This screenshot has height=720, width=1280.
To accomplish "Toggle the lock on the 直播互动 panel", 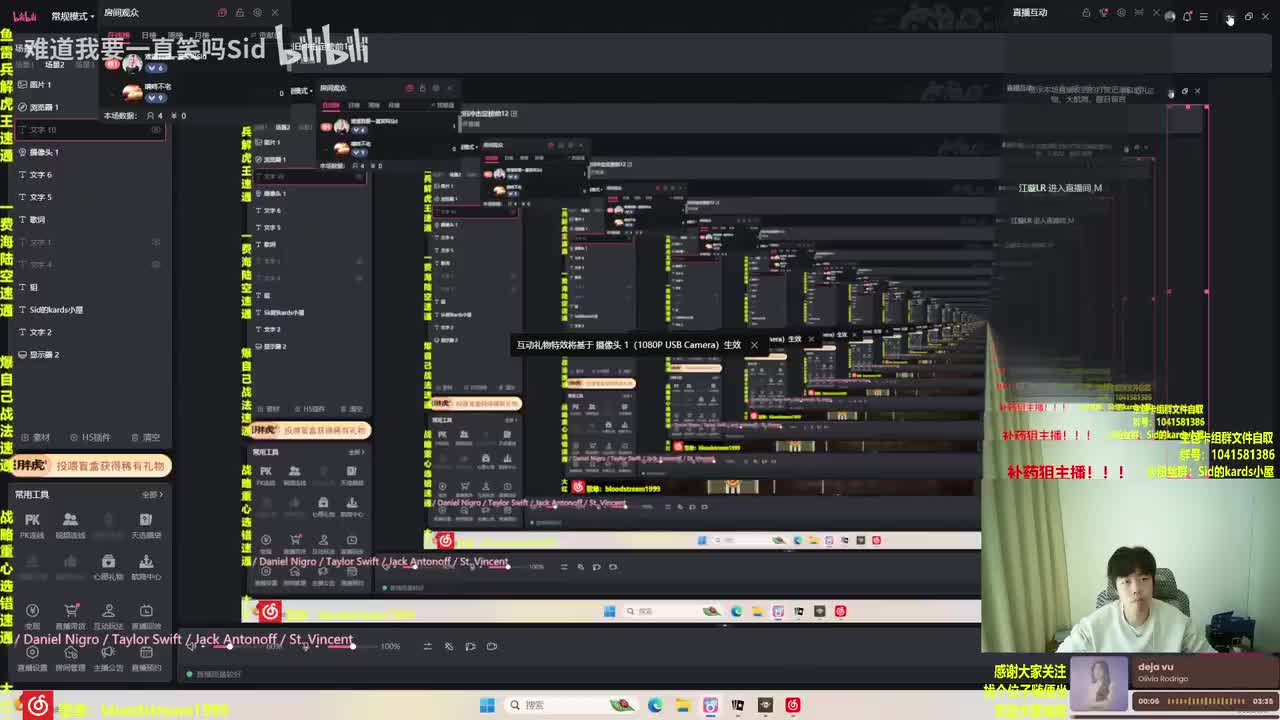I will (x=1086, y=13).
